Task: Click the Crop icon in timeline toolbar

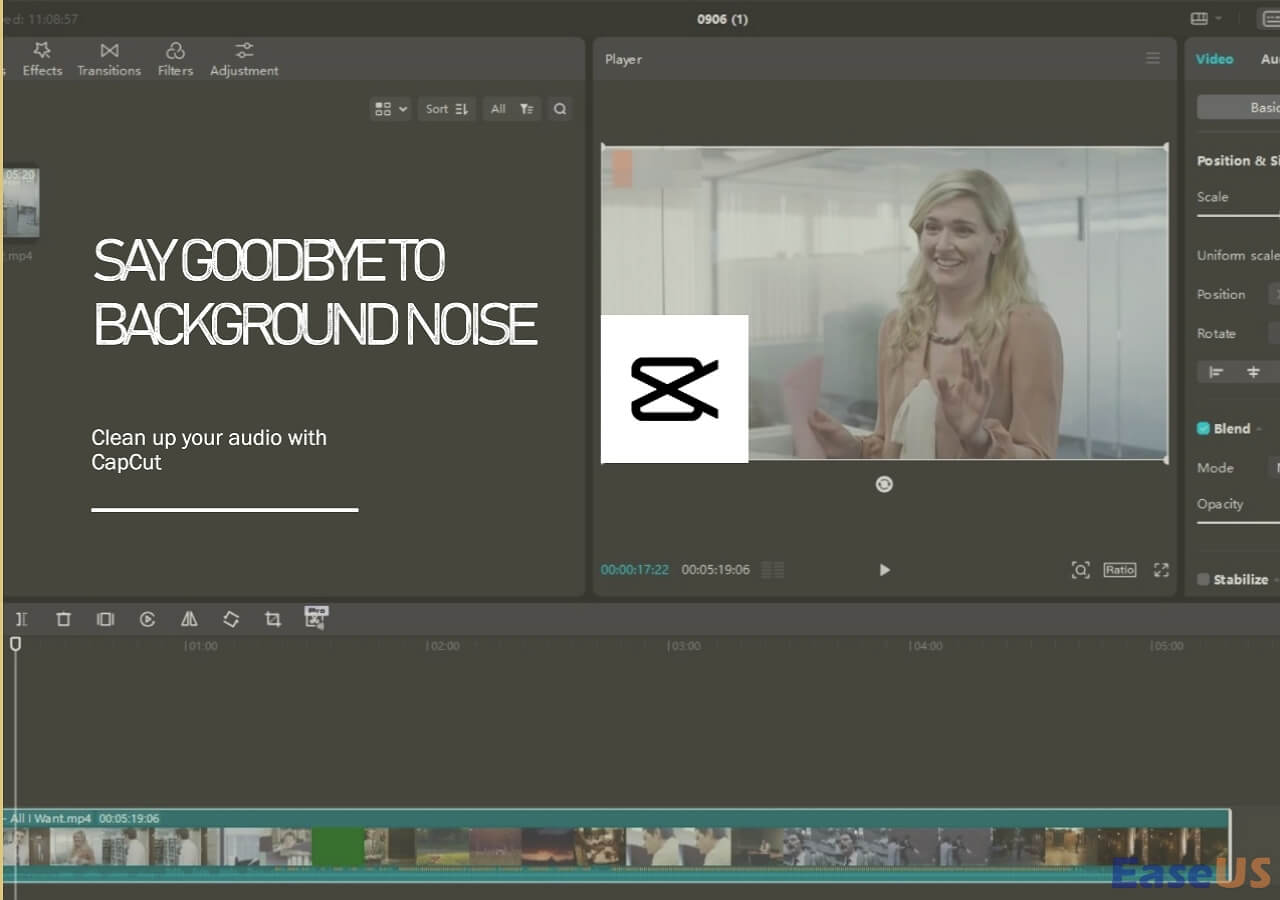Action: click(x=272, y=619)
